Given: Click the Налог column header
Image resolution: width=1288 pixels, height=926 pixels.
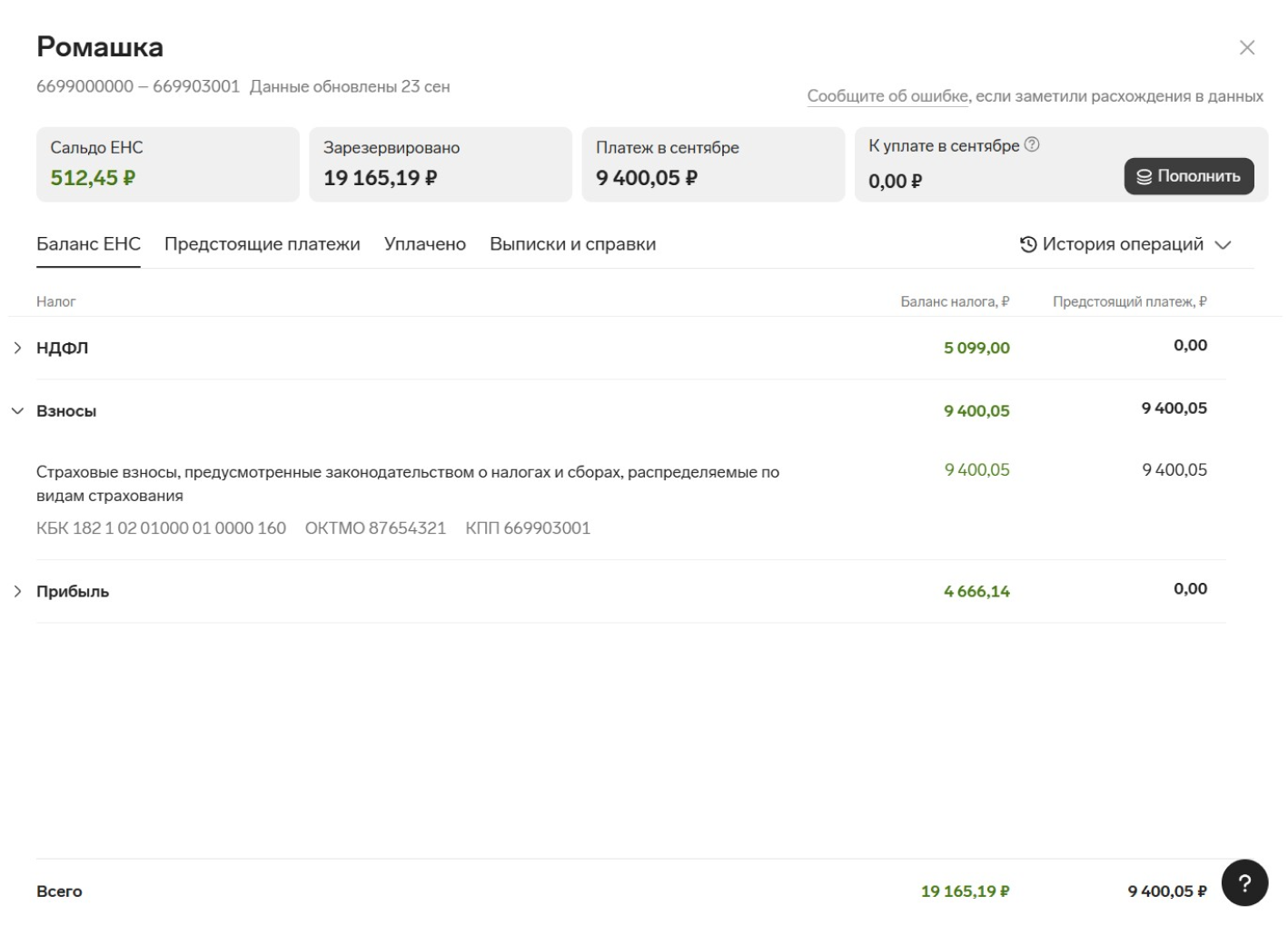Looking at the screenshot, I should pyautogui.click(x=56, y=301).
